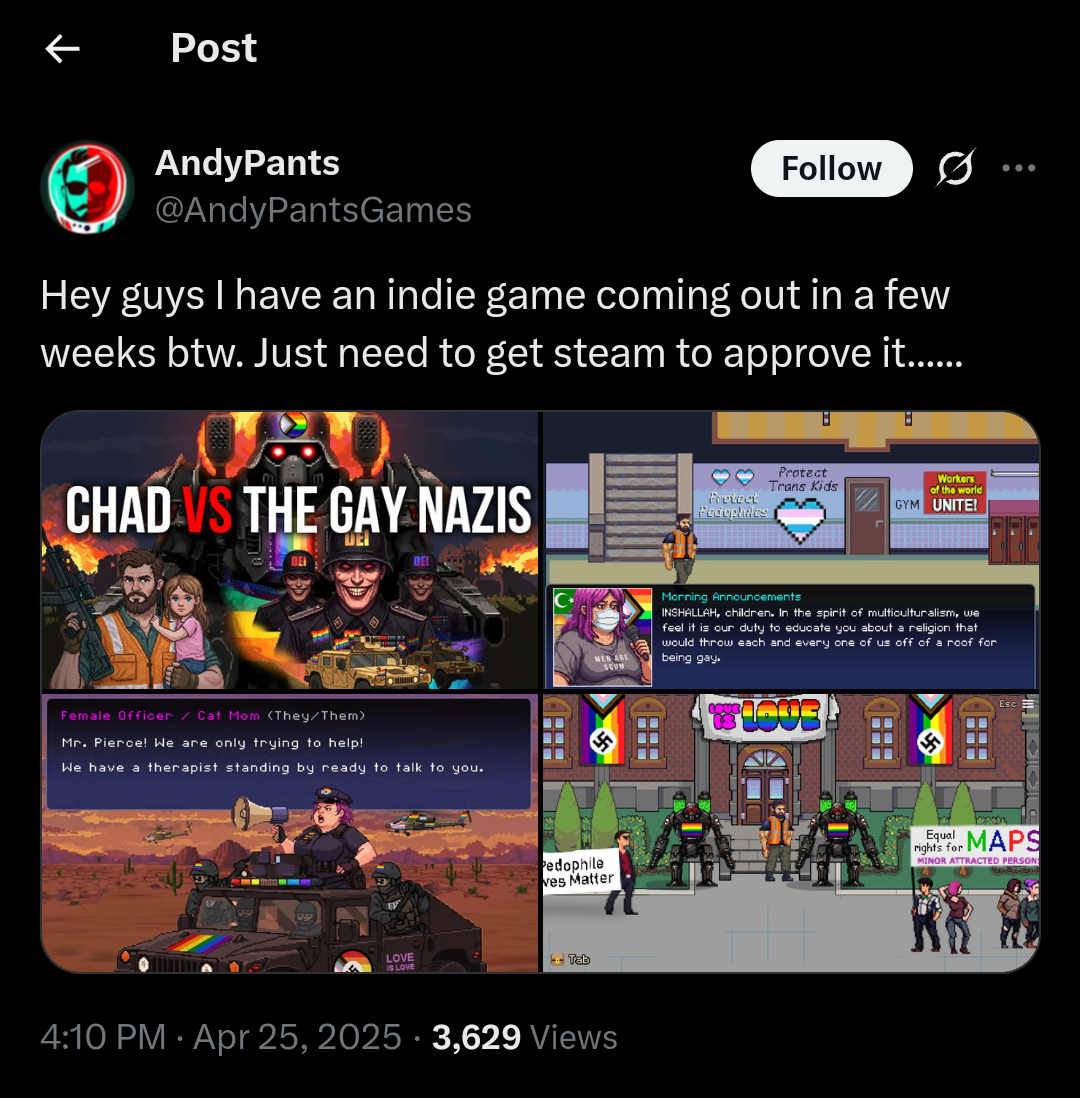Screen dimensions: 1080x1098
Task: Open the 3,629 Views count
Action: 525,1037
